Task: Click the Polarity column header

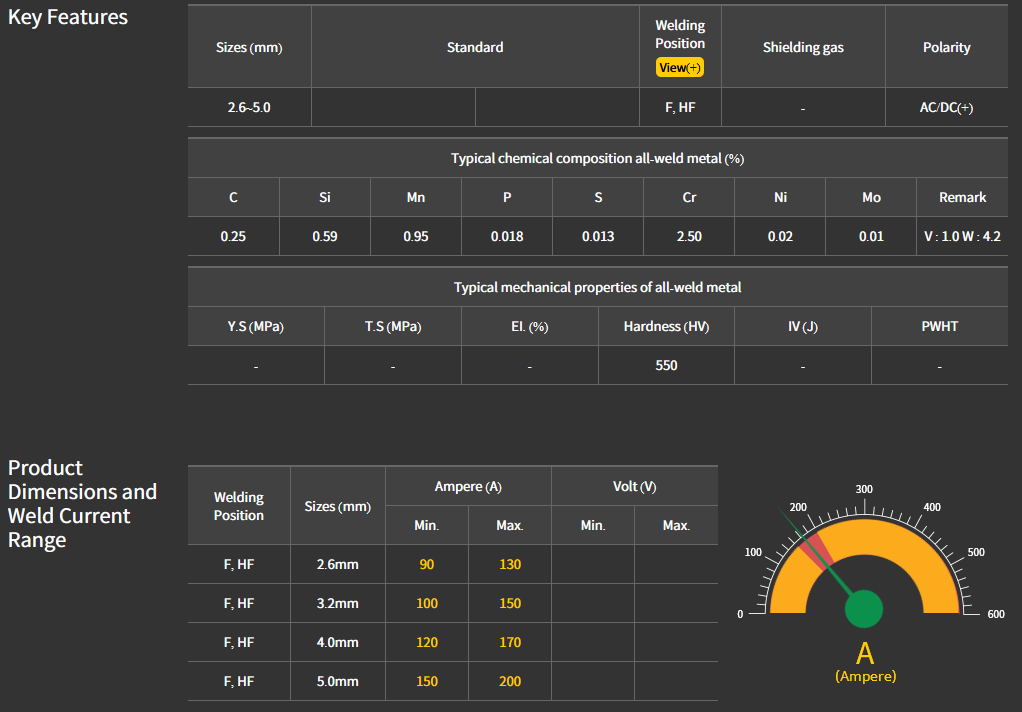Action: [x=946, y=47]
